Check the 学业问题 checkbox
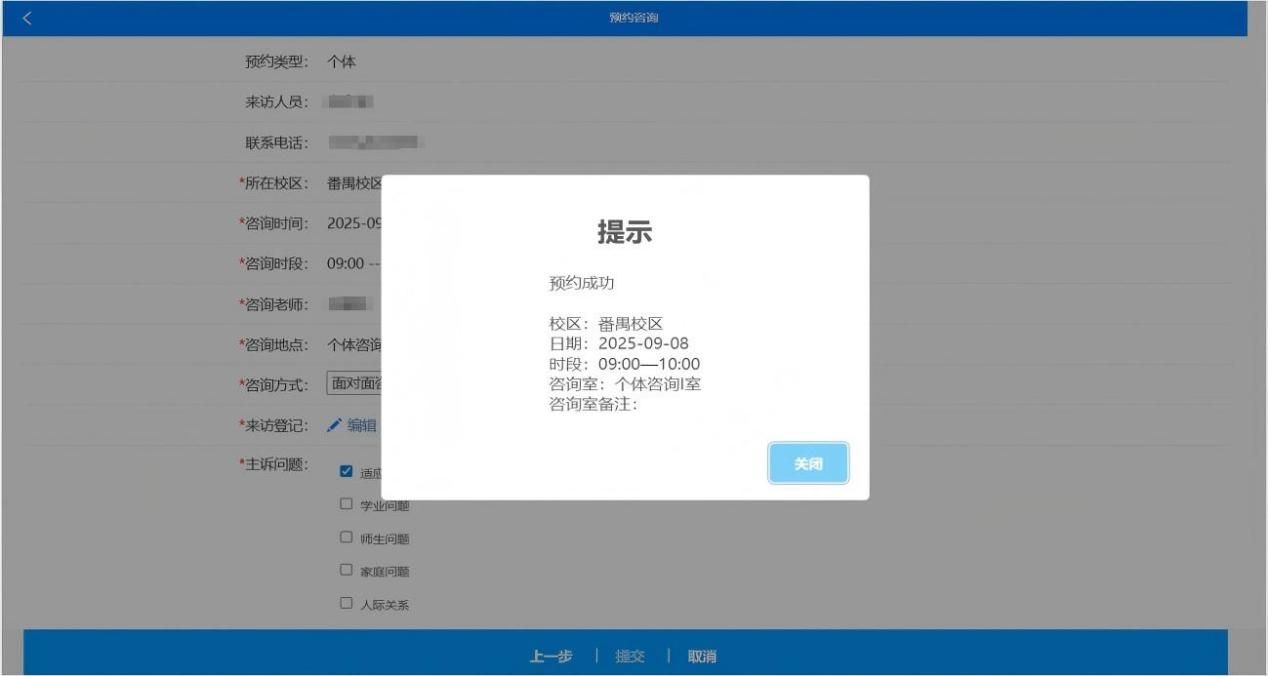The height and width of the screenshot is (676, 1268). 346,505
